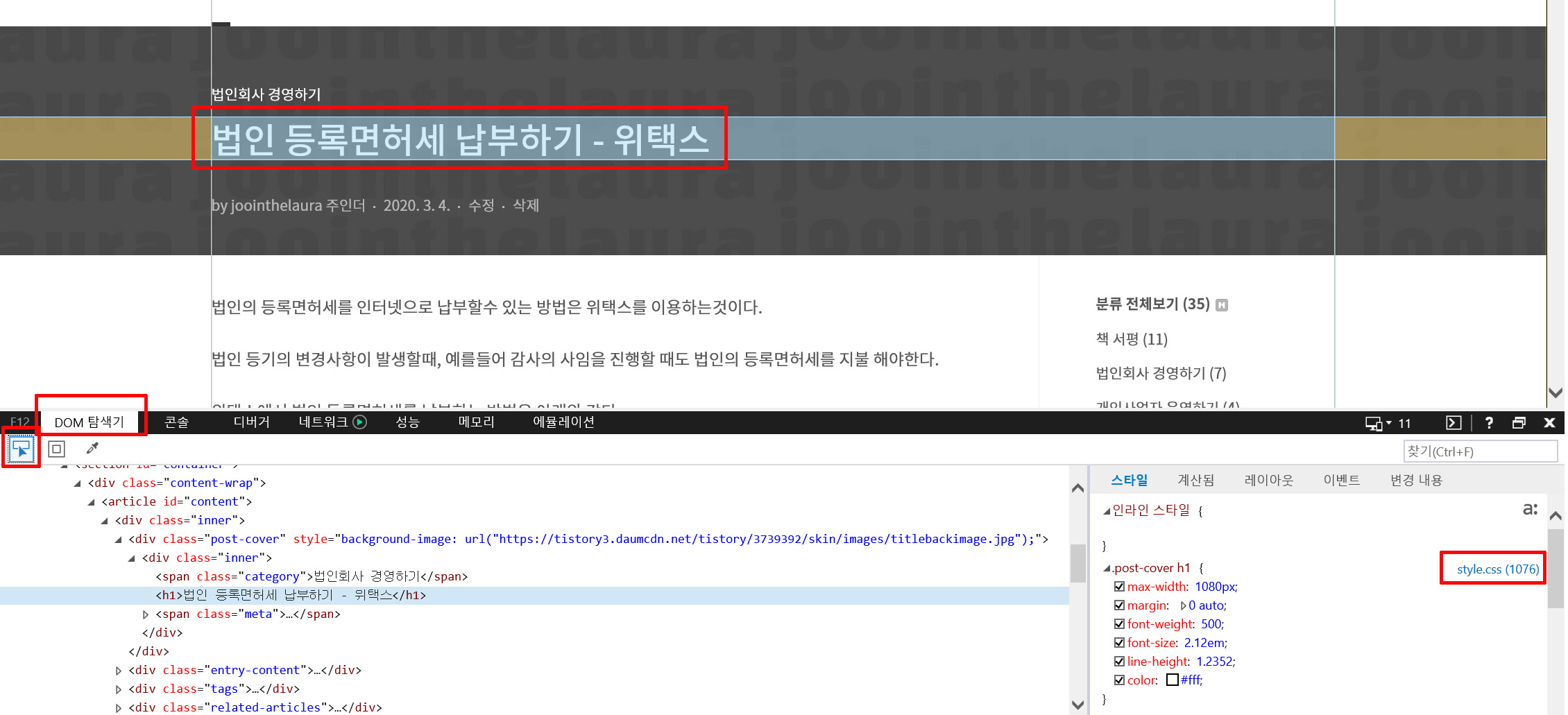Collapse the div content-wrap node
The width and height of the screenshot is (1568, 715).
[x=77, y=483]
